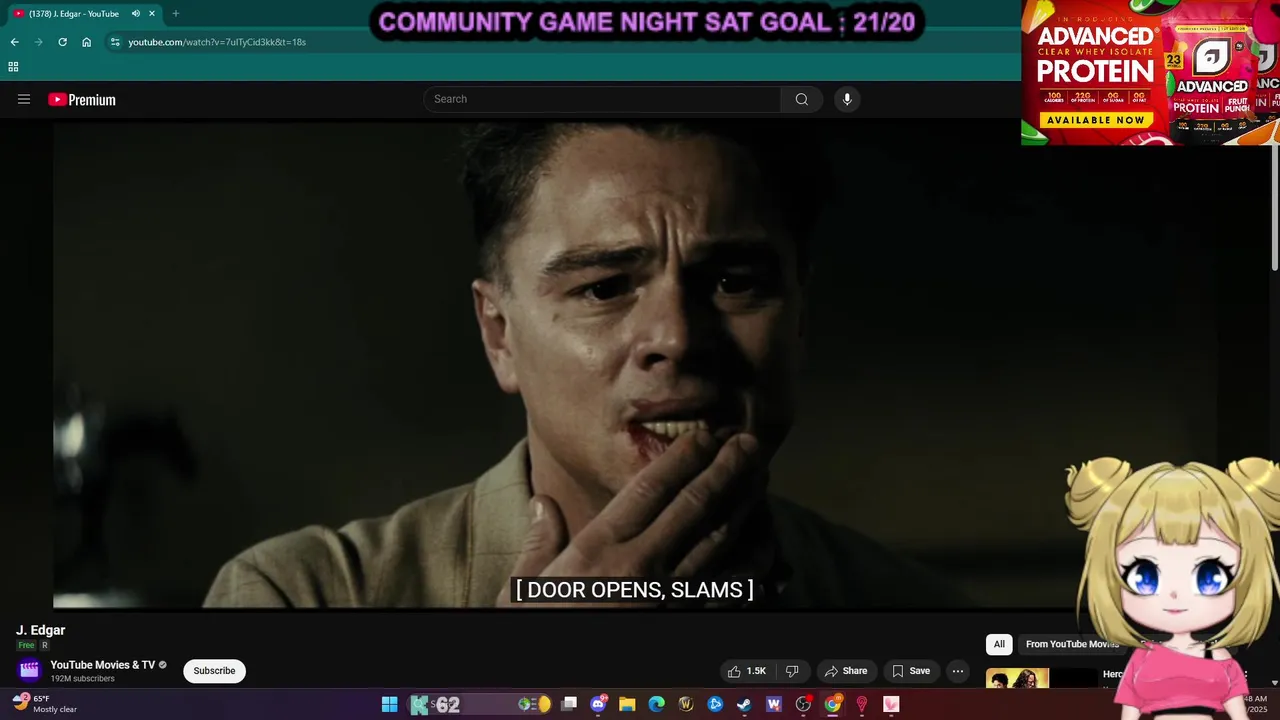Open the browser home page icon
Viewport: 1280px width, 720px height.
click(x=86, y=42)
